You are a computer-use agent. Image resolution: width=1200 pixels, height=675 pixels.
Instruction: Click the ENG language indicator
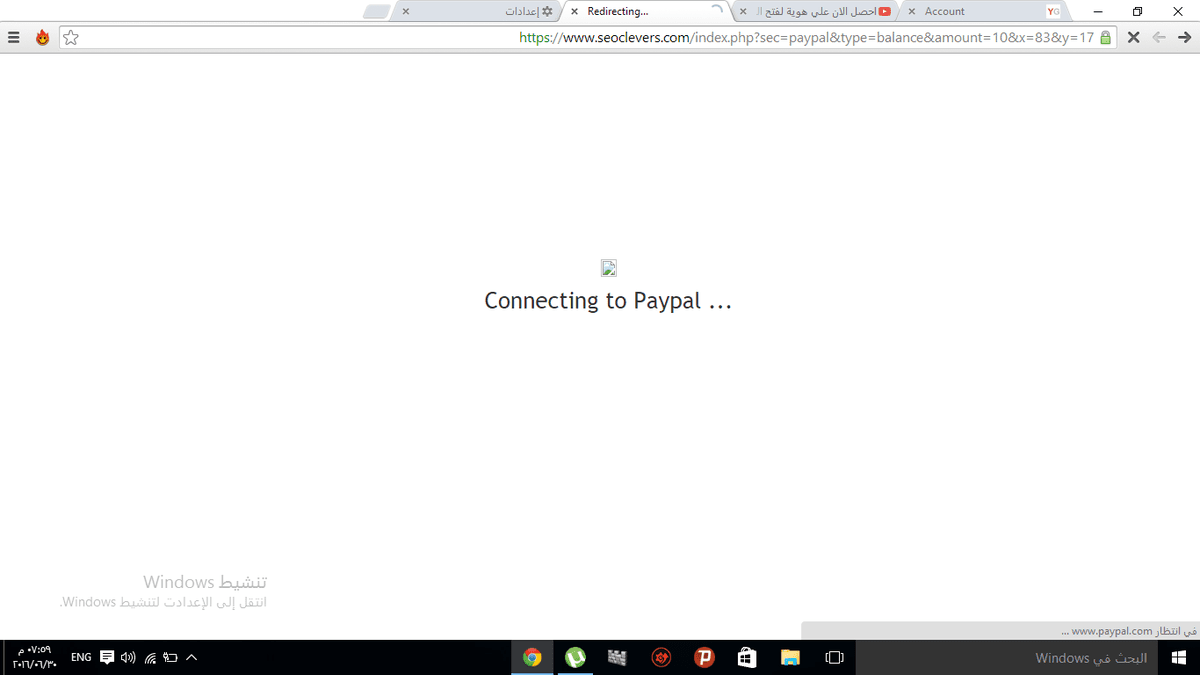[x=82, y=658]
